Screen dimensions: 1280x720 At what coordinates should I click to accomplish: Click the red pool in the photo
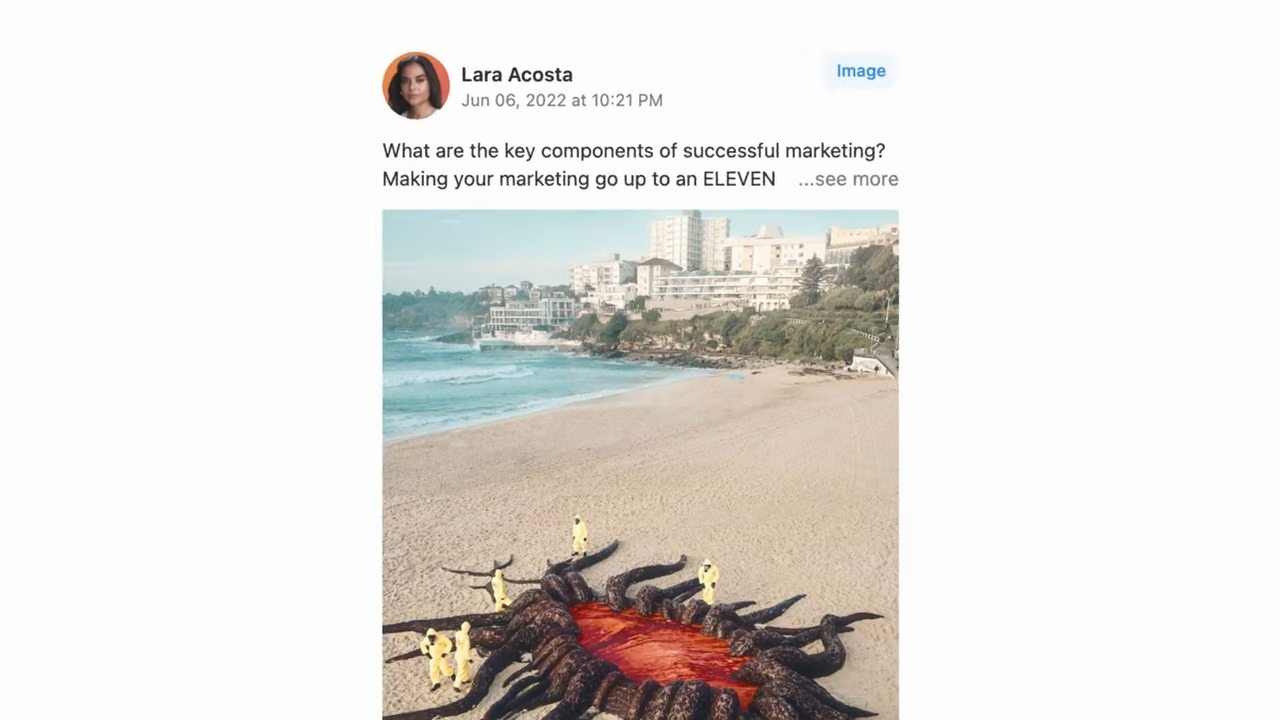point(660,646)
